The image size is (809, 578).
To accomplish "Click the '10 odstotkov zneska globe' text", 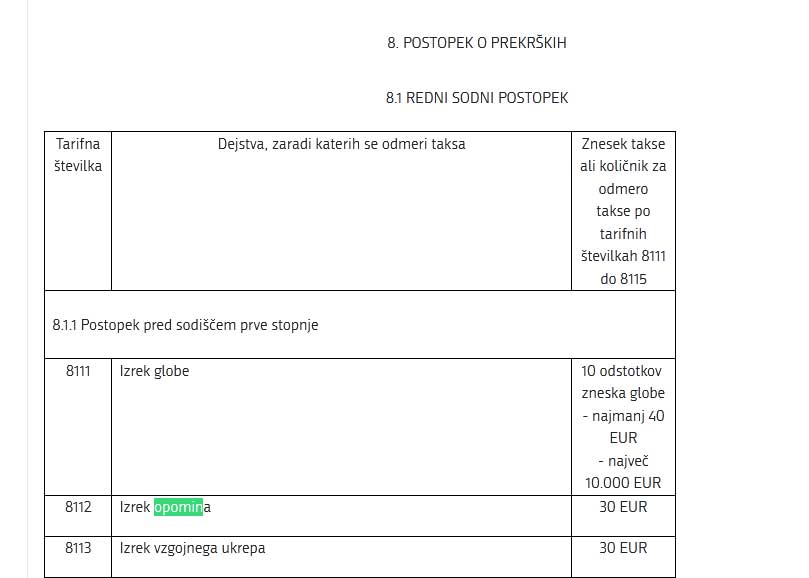I will [623, 382].
